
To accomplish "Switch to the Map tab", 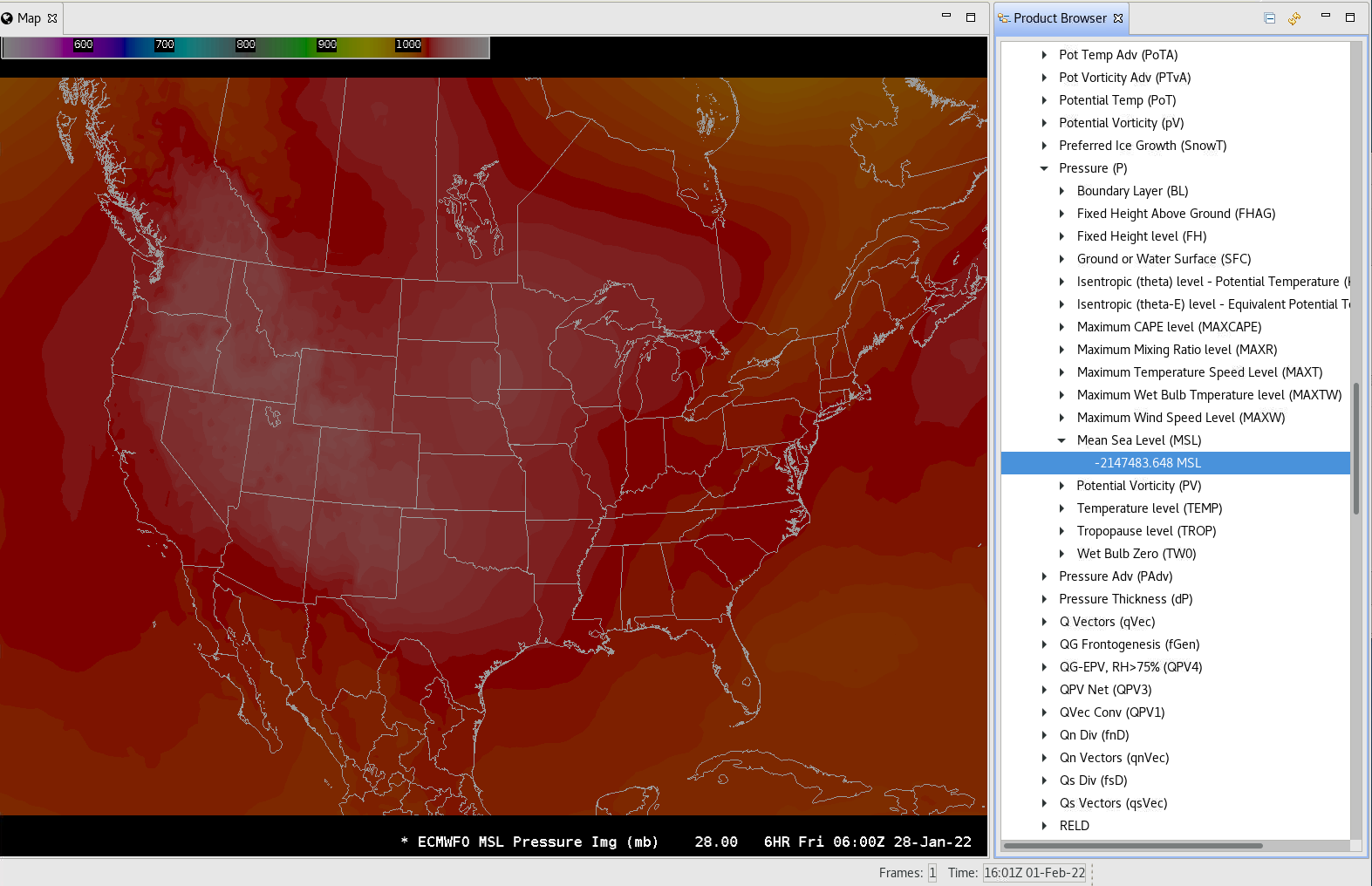I will [29, 18].
